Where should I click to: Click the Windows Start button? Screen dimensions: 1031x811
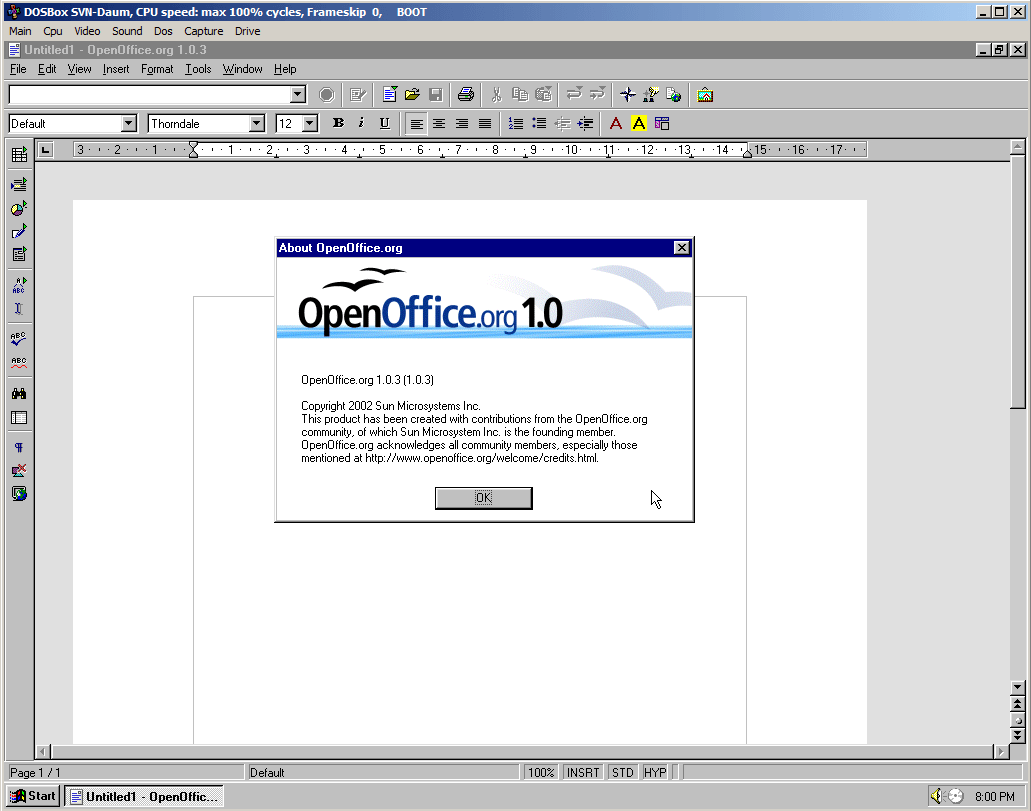[x=34, y=796]
